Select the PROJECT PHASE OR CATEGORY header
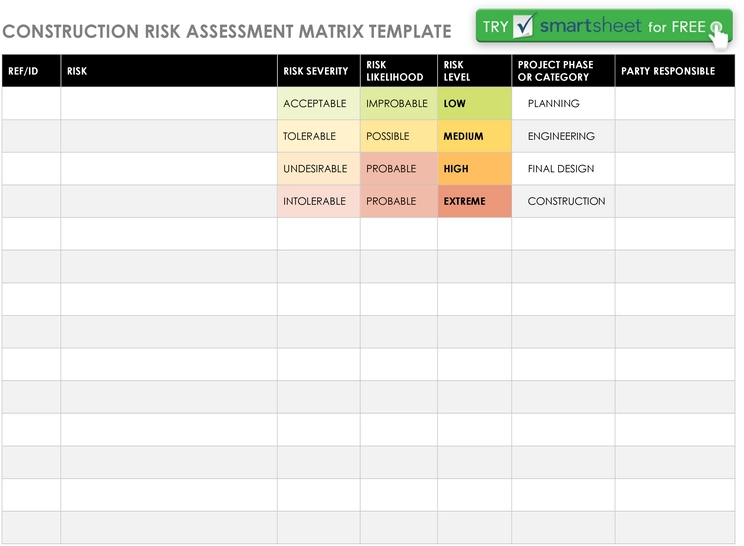The width and height of the screenshot is (744, 546). (563, 71)
